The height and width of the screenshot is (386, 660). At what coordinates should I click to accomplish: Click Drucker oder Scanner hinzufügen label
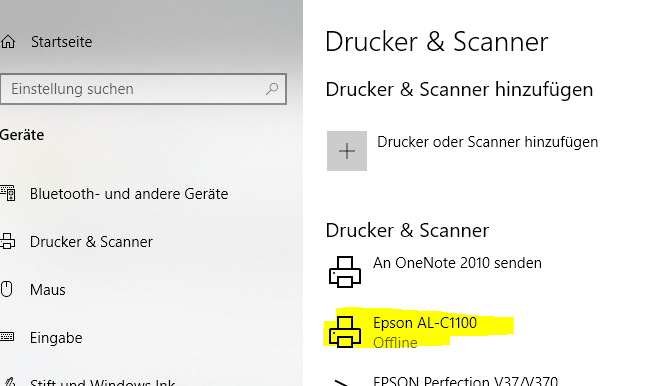487,142
